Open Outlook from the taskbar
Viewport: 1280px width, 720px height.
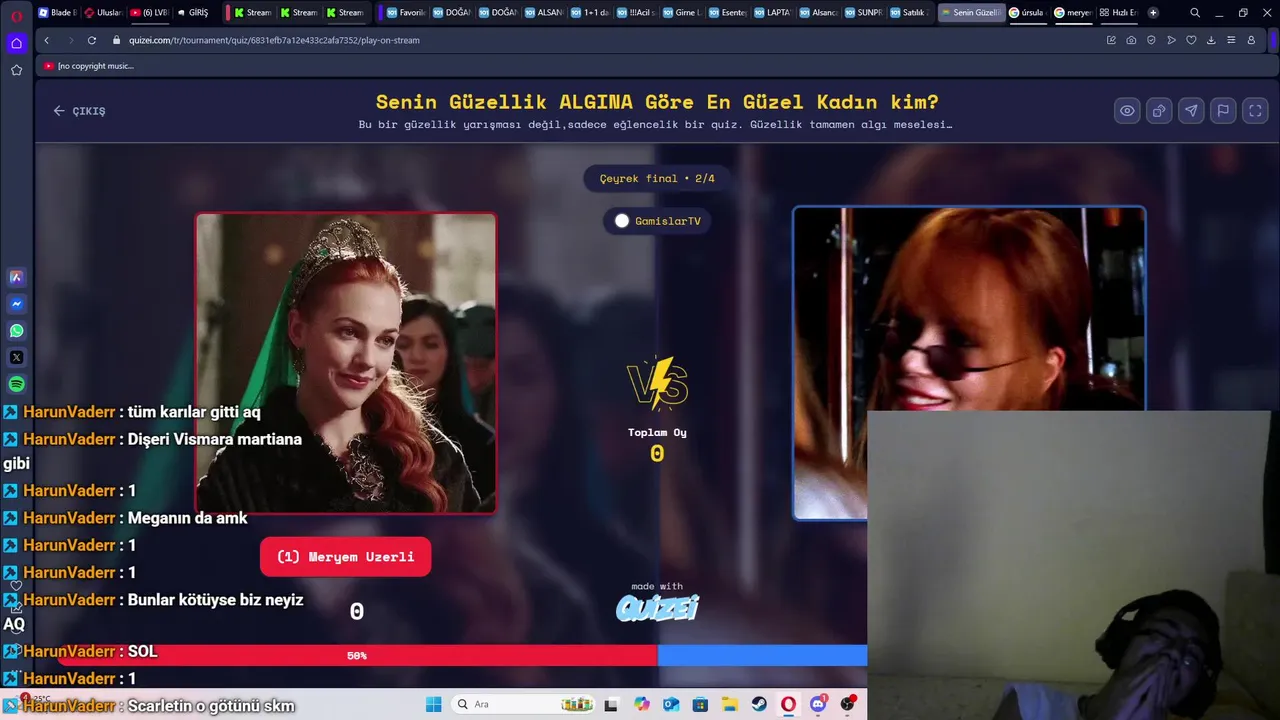click(x=671, y=704)
